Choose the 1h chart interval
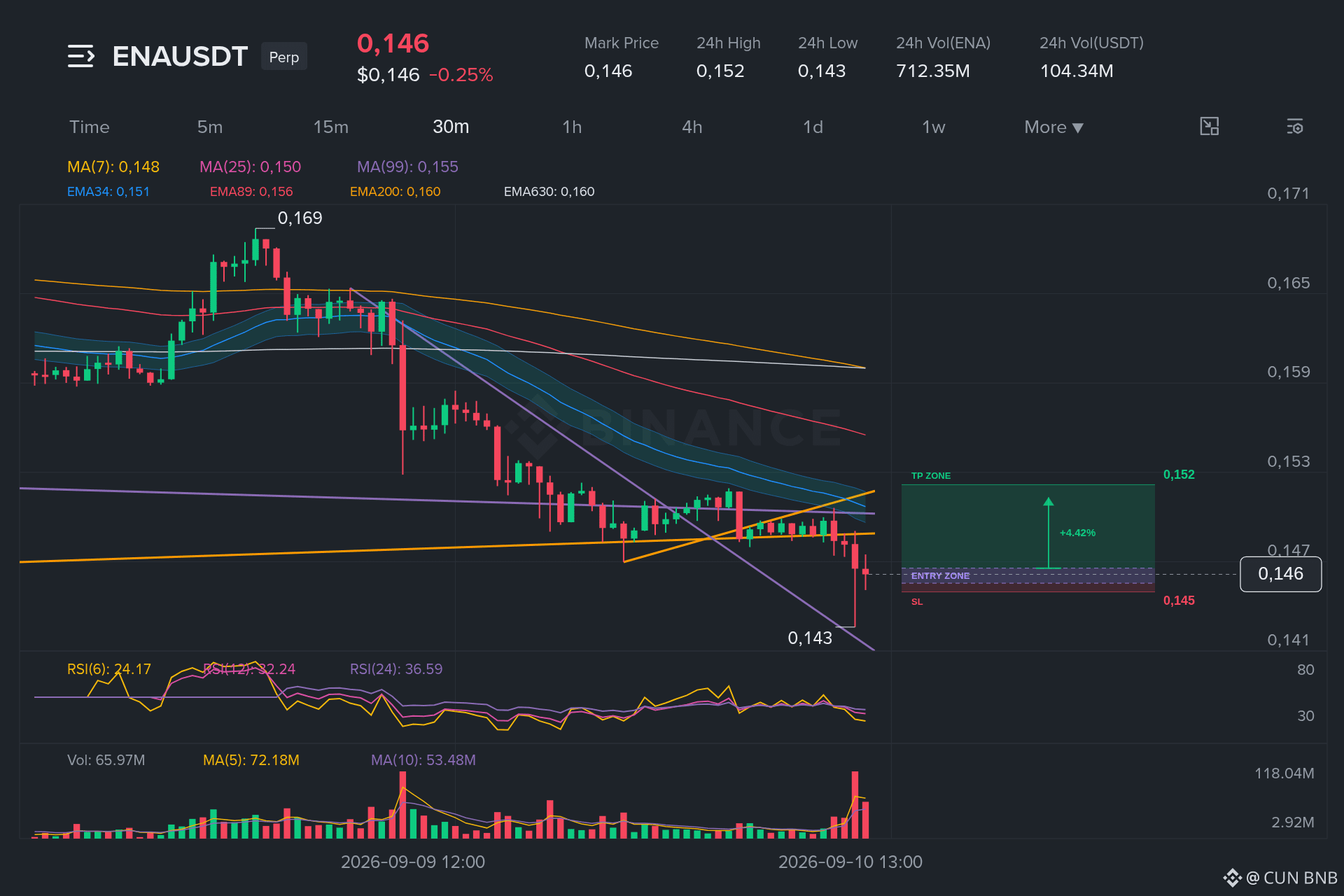This screenshot has height=896, width=1344. pos(572,127)
